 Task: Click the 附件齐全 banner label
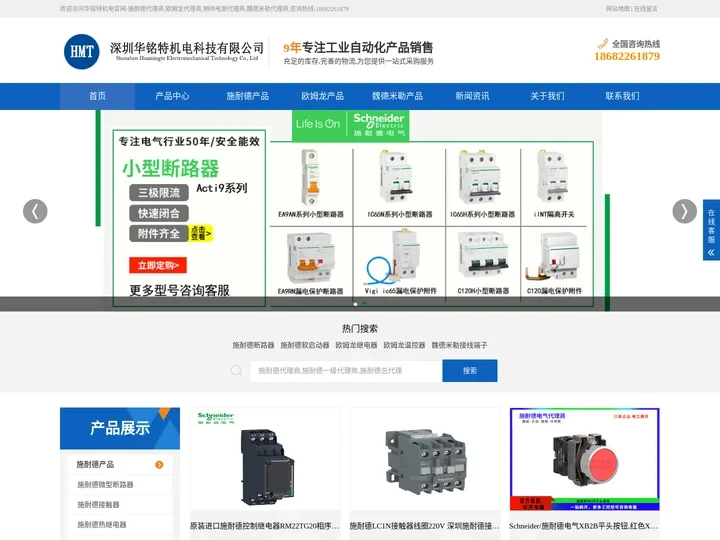(159, 233)
